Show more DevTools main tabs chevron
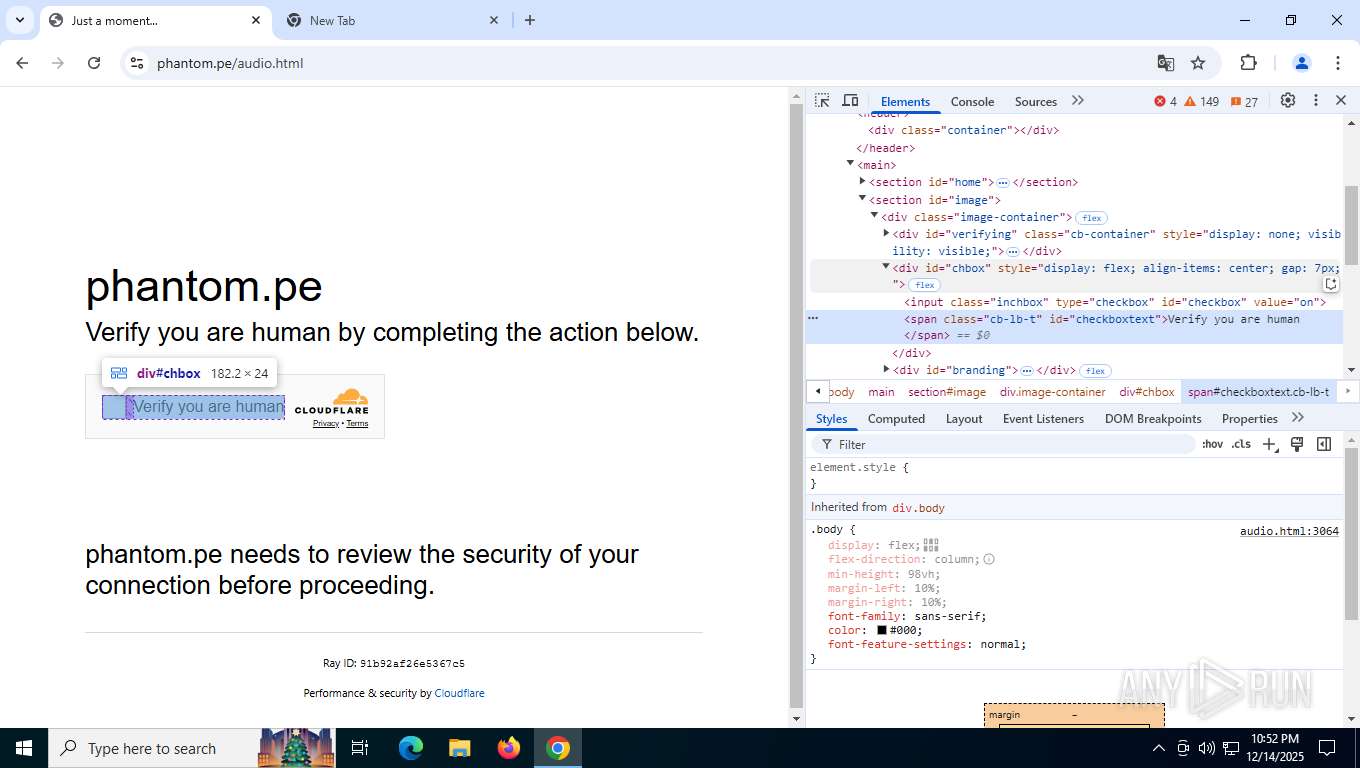1360x768 pixels. (x=1078, y=101)
